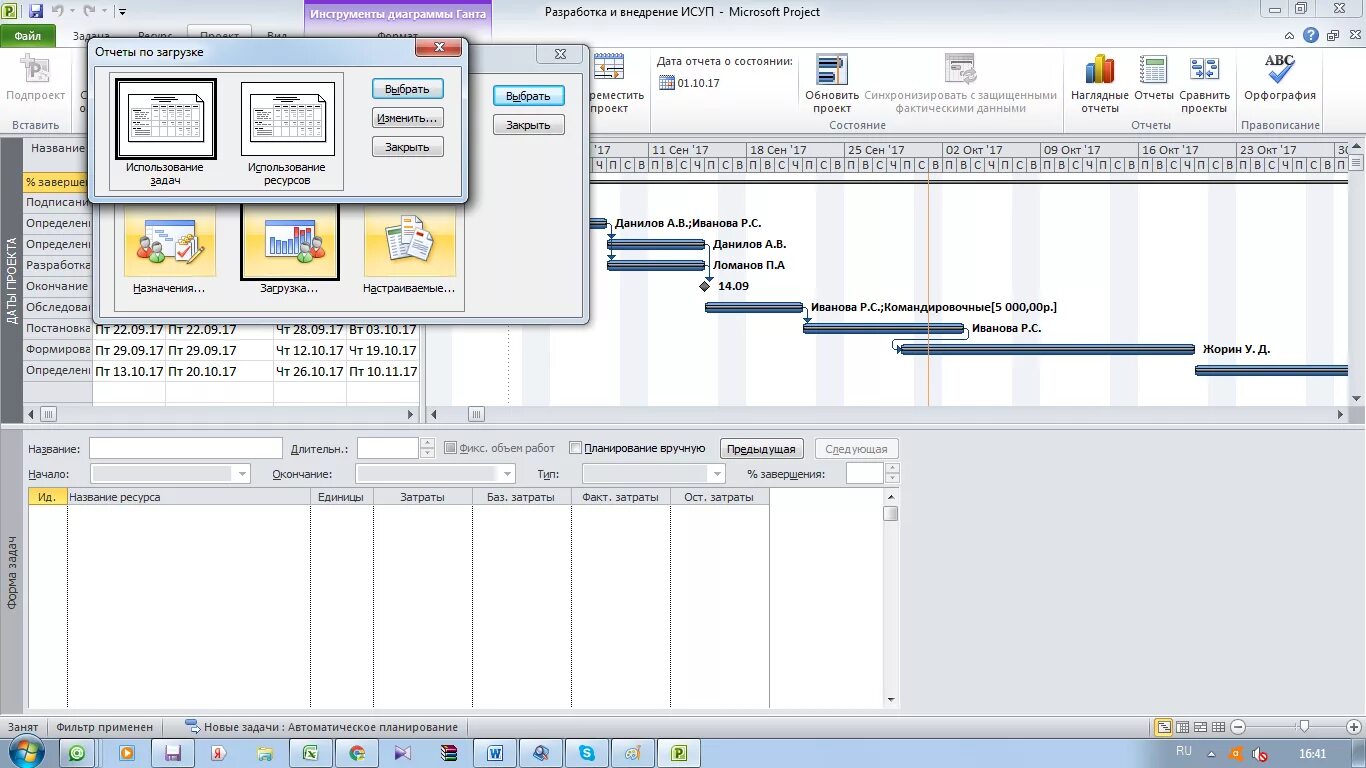Viewport: 1366px width, 768px height.
Task: Toggle the Фикс. объем работ checkbox
Action: pyautogui.click(x=450, y=448)
